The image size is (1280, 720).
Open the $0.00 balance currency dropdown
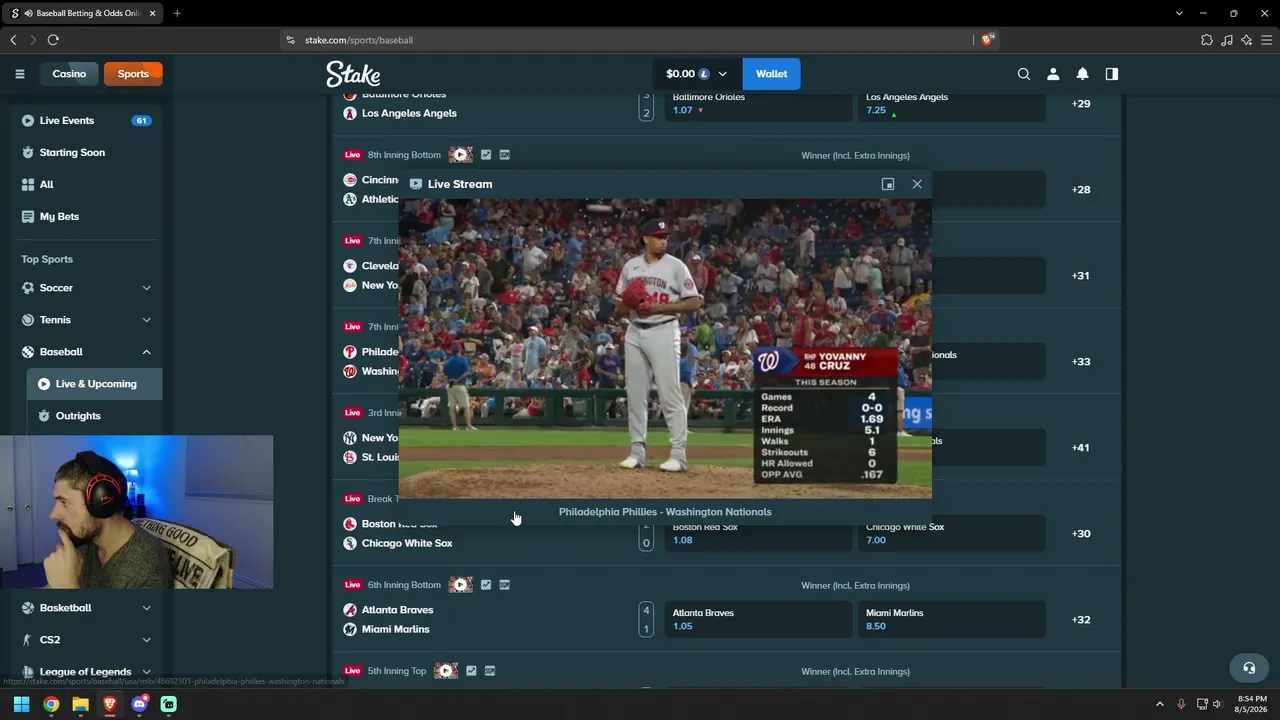(x=697, y=74)
